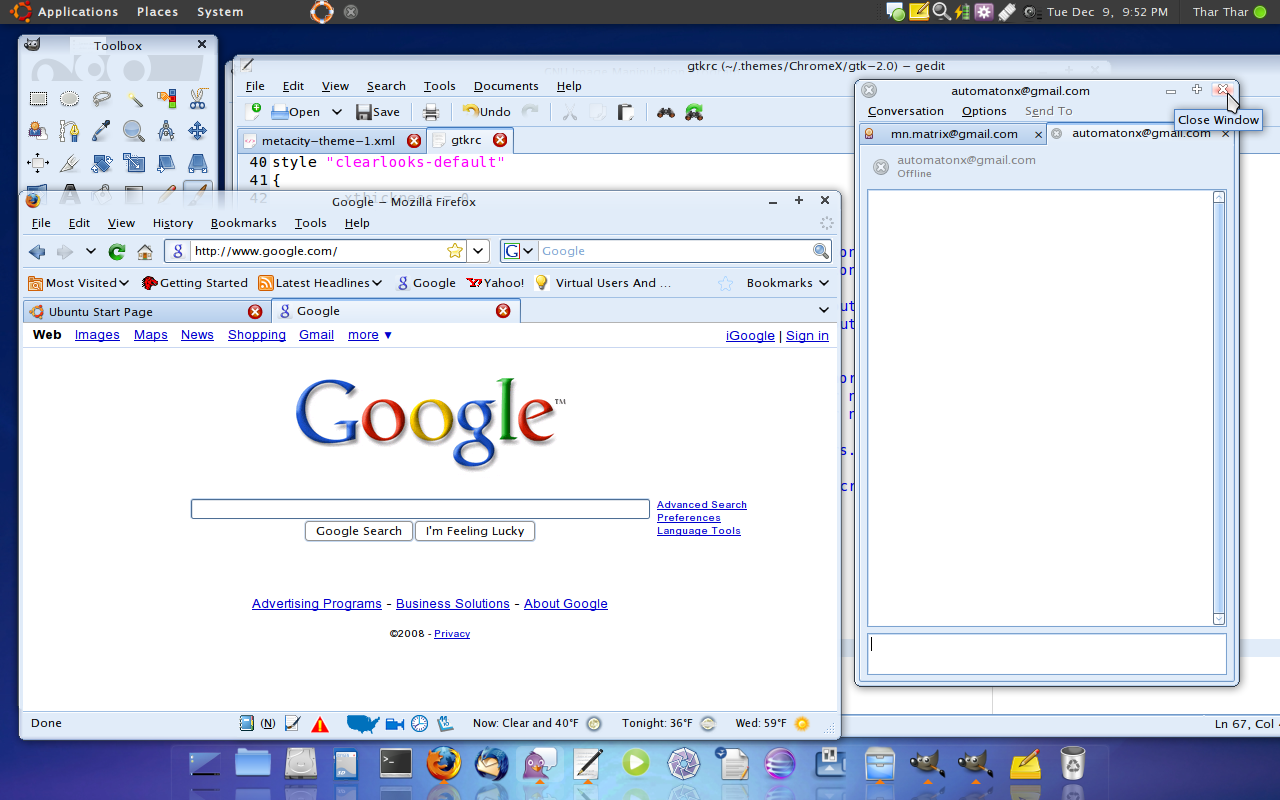The width and height of the screenshot is (1280, 800).
Task: Open the Gmail link on Google page
Action: click(x=316, y=335)
